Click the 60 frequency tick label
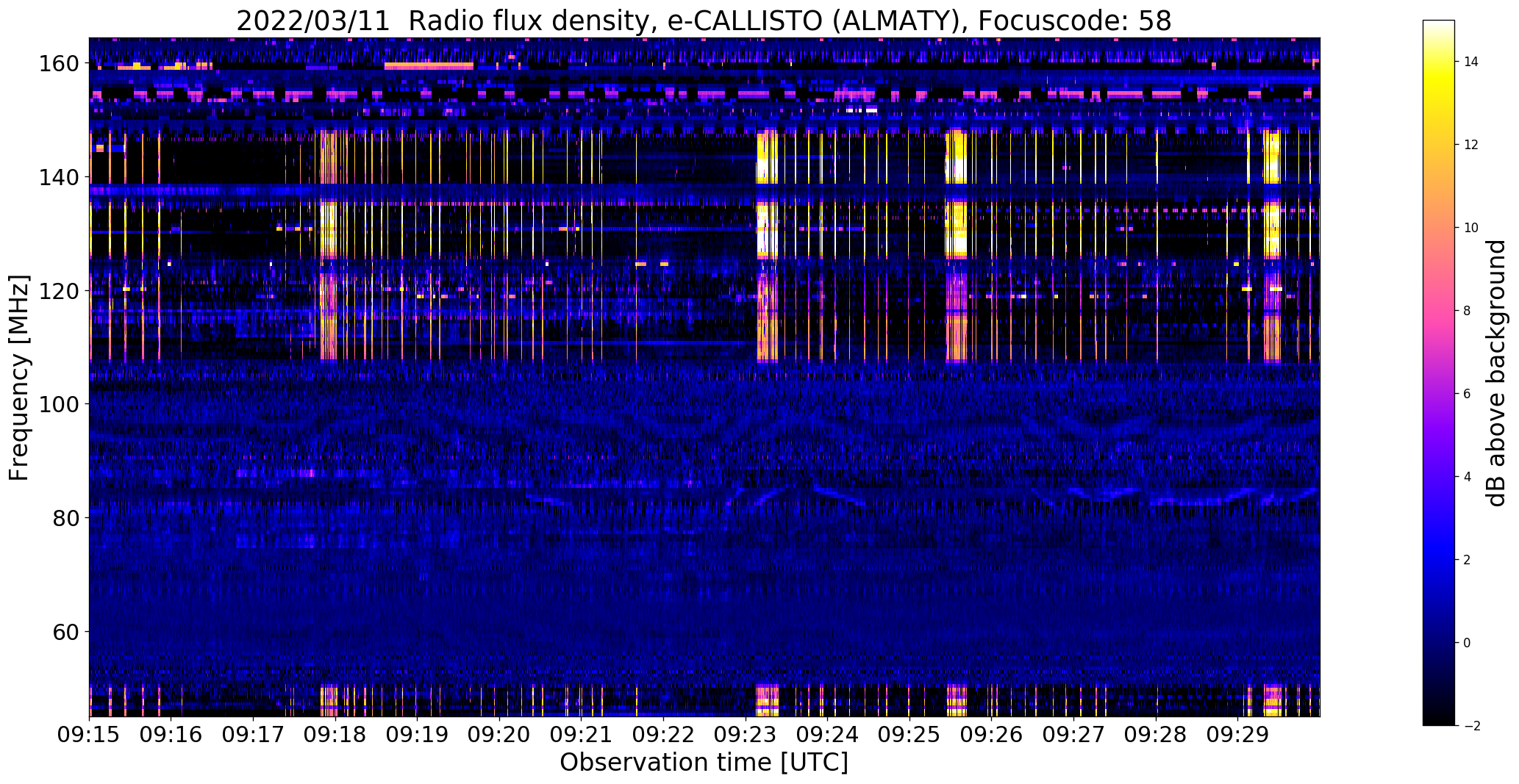 65,631
